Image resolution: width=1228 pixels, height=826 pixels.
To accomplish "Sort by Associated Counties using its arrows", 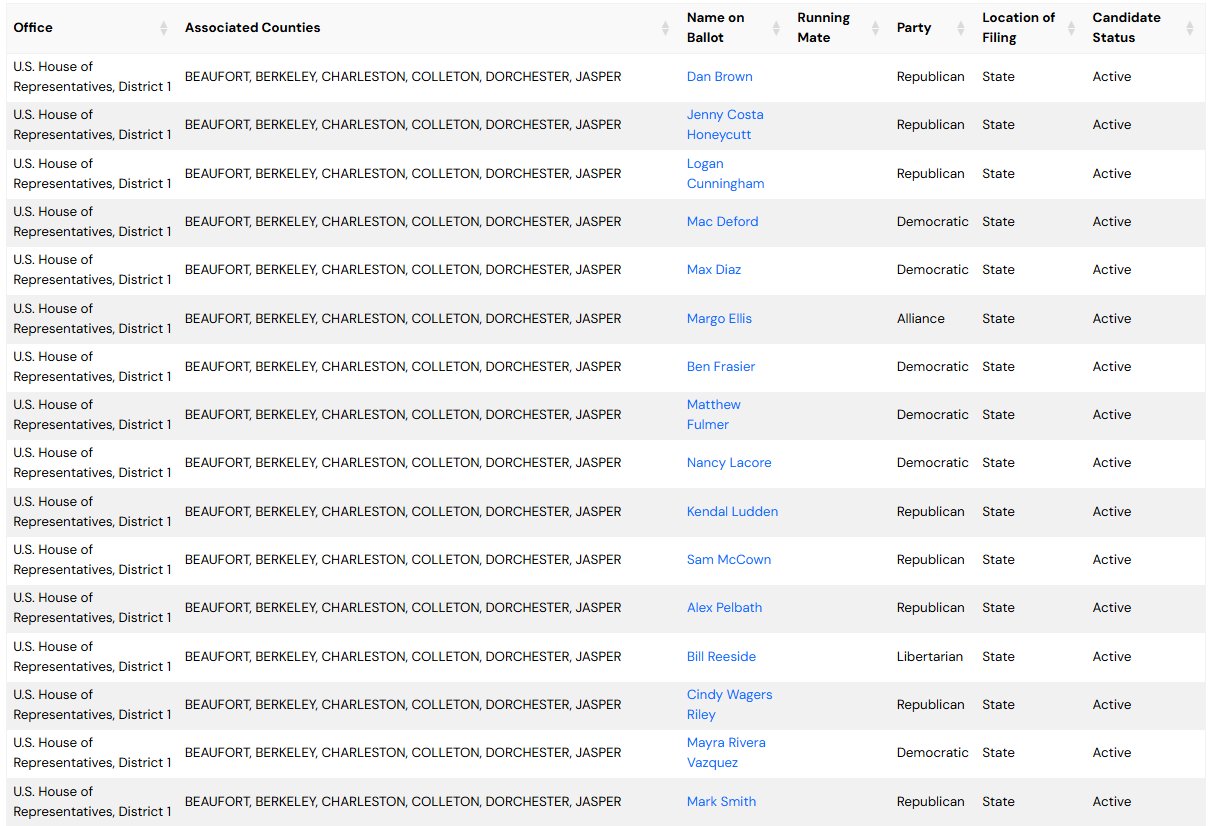I will pyautogui.click(x=665, y=28).
